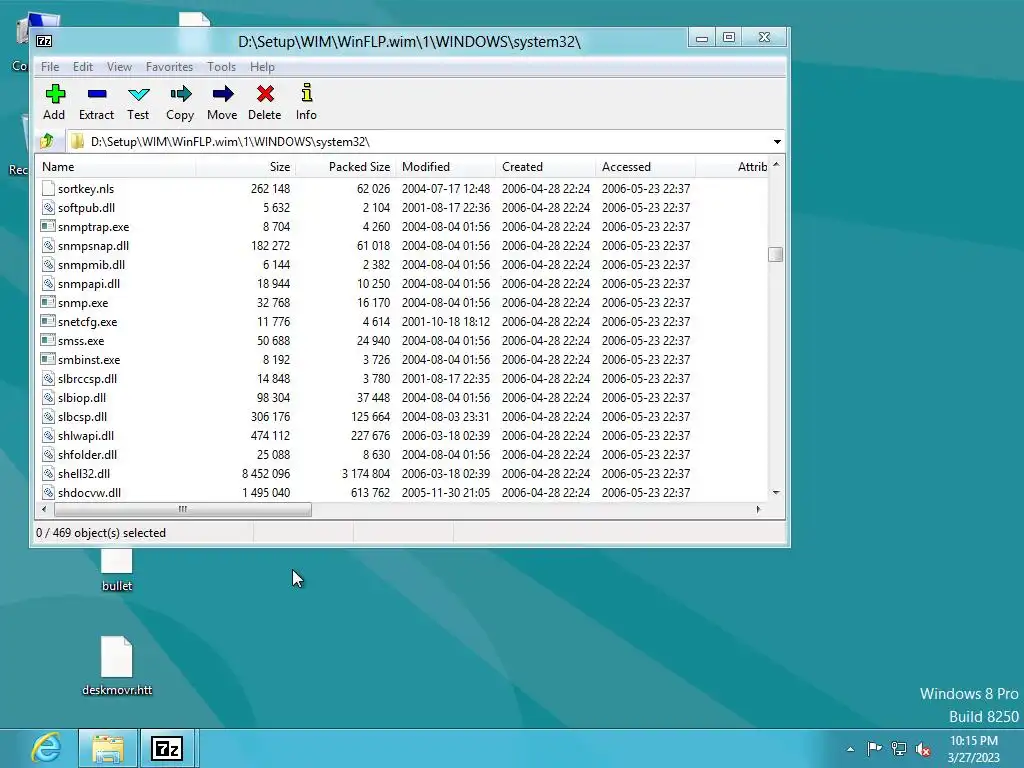Open the Tools menu
1024x768 pixels.
221,67
